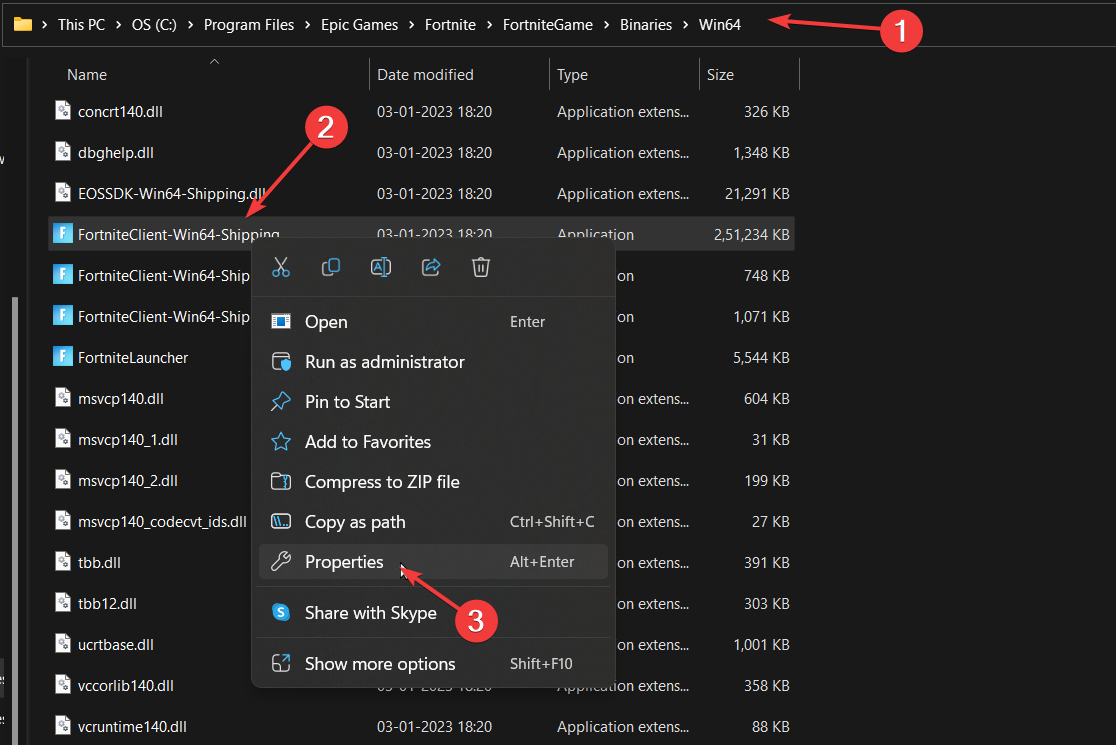Sort by the Type column header
Screen dimensions: 1116x745
coord(572,75)
